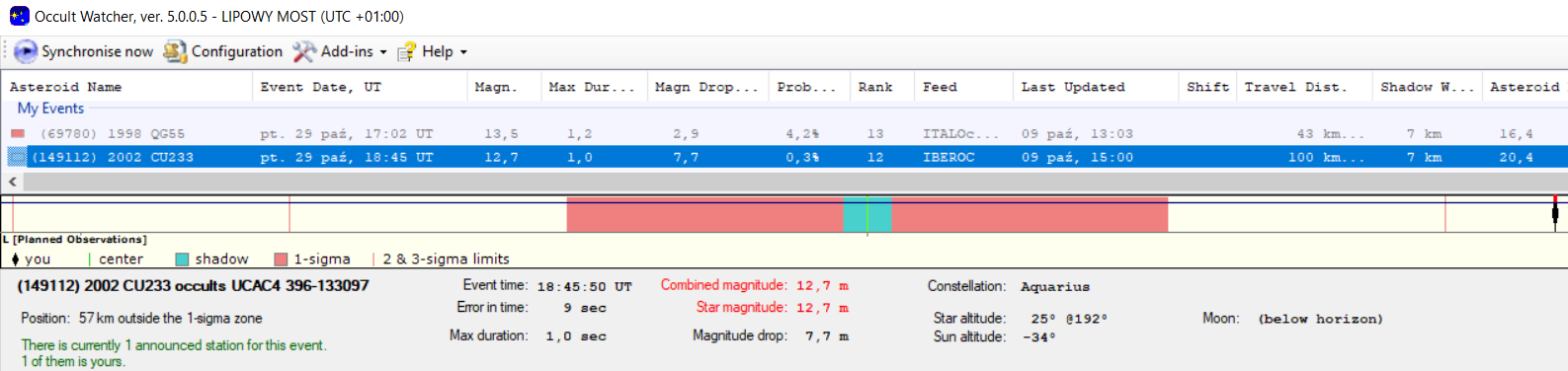Click the horizontal scrollbar track under the event list
This screenshot has width=1568, height=371.
(x=795, y=182)
